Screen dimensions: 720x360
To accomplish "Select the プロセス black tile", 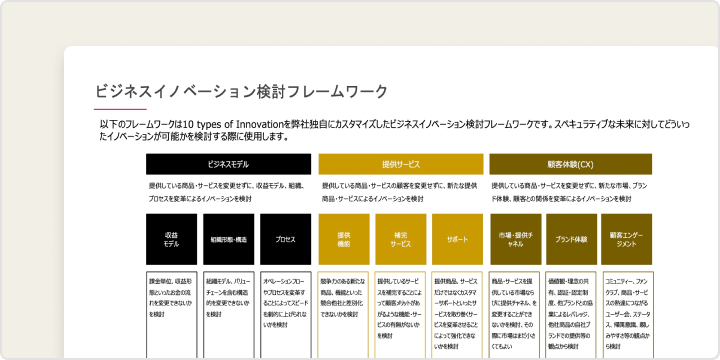I will point(286,239).
